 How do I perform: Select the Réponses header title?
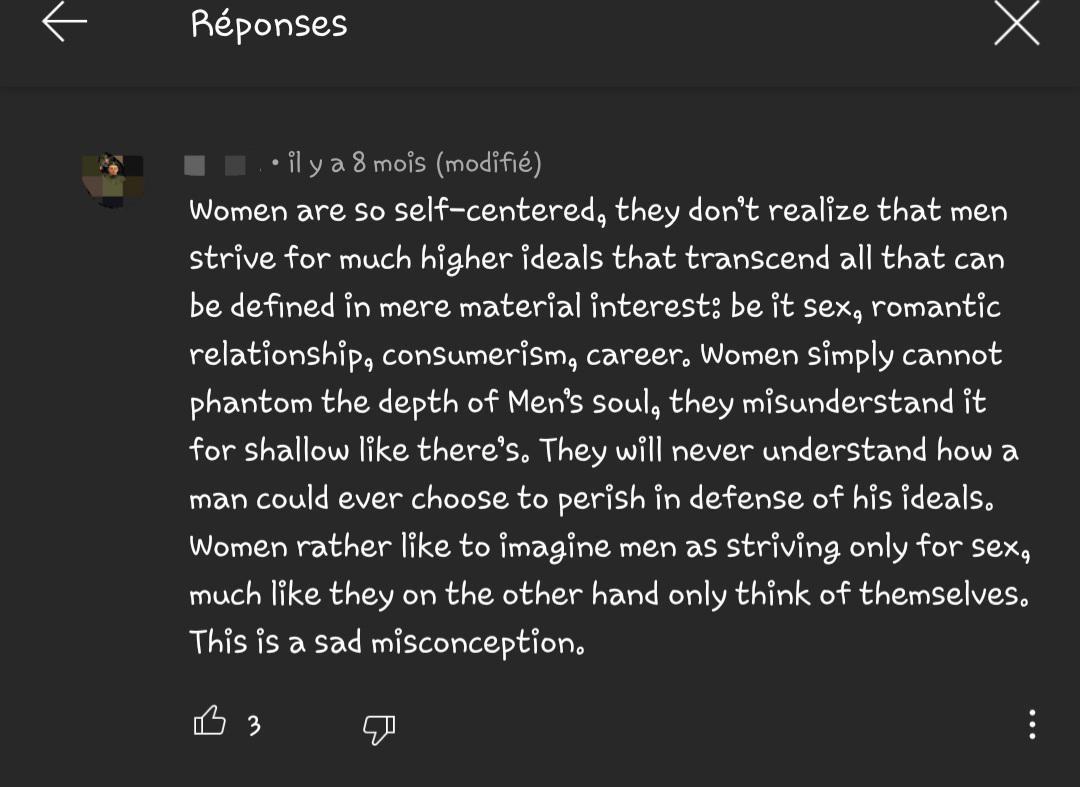coord(268,23)
